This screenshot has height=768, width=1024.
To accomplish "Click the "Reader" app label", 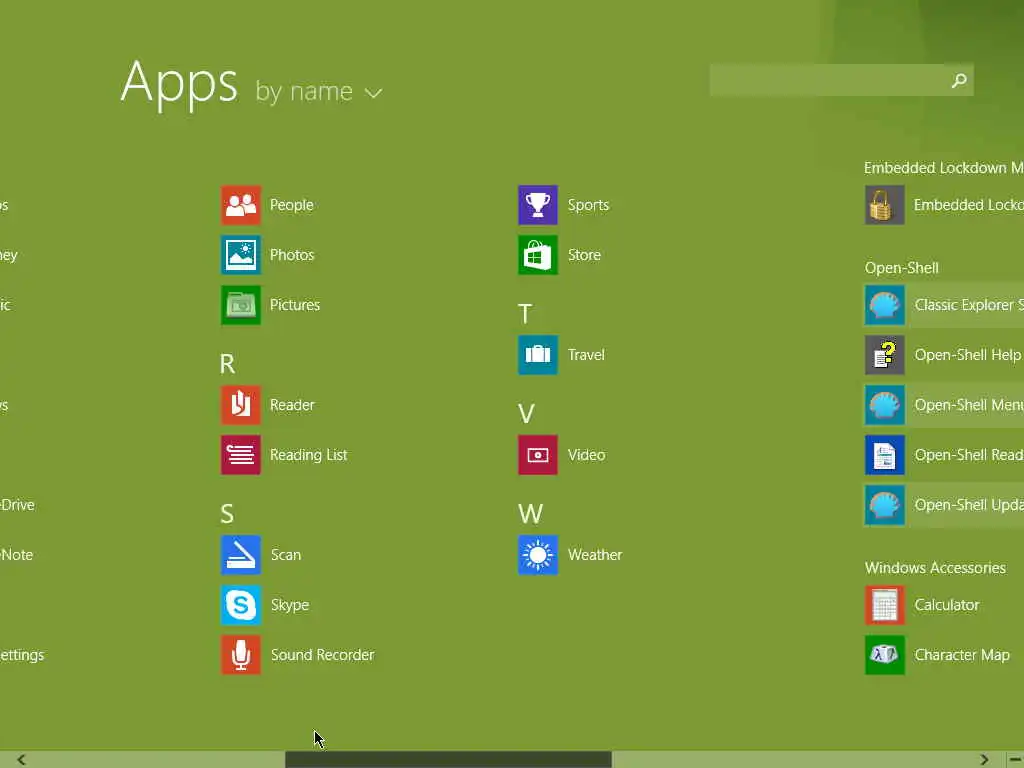I will click(292, 405).
